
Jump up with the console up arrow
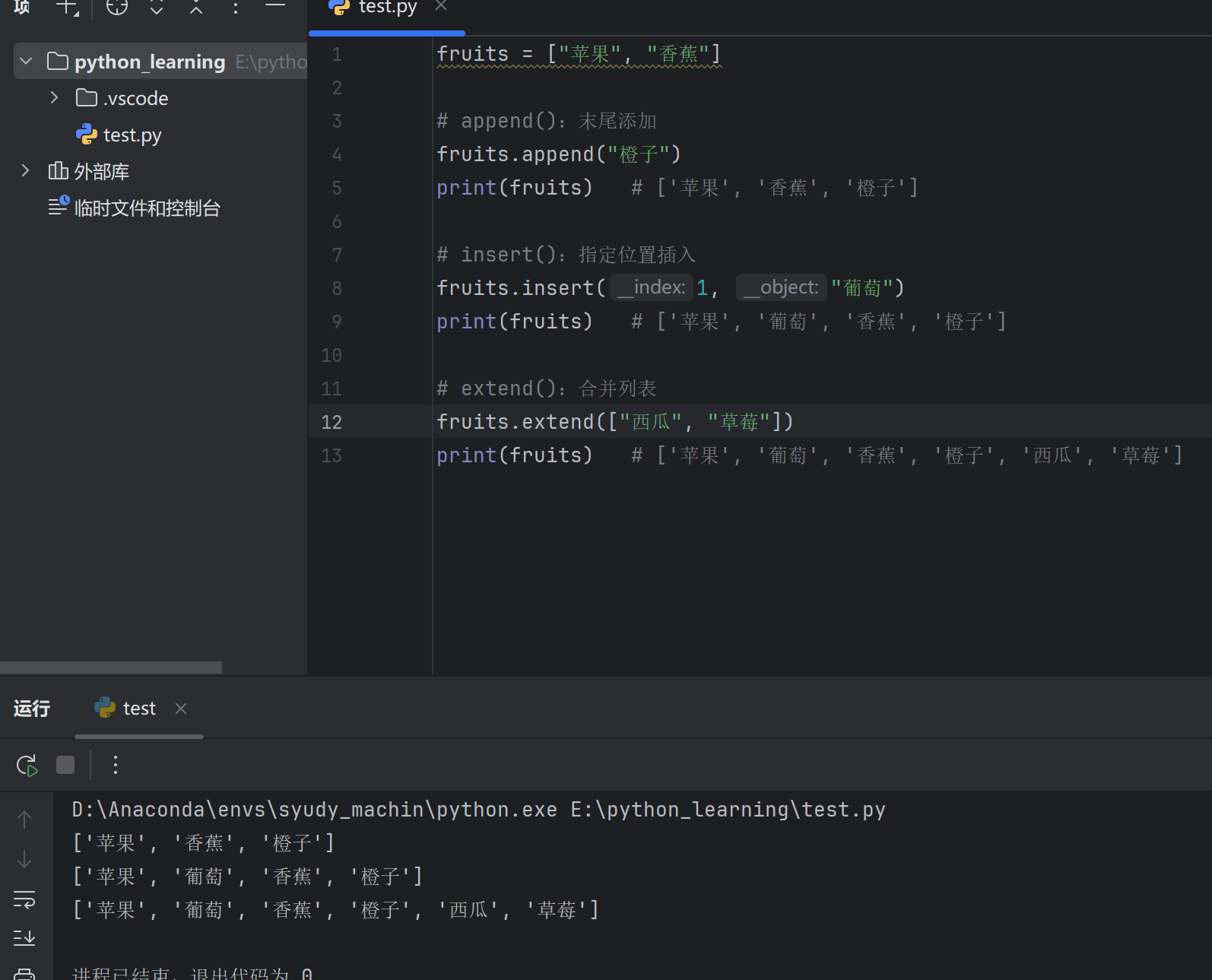(24, 820)
